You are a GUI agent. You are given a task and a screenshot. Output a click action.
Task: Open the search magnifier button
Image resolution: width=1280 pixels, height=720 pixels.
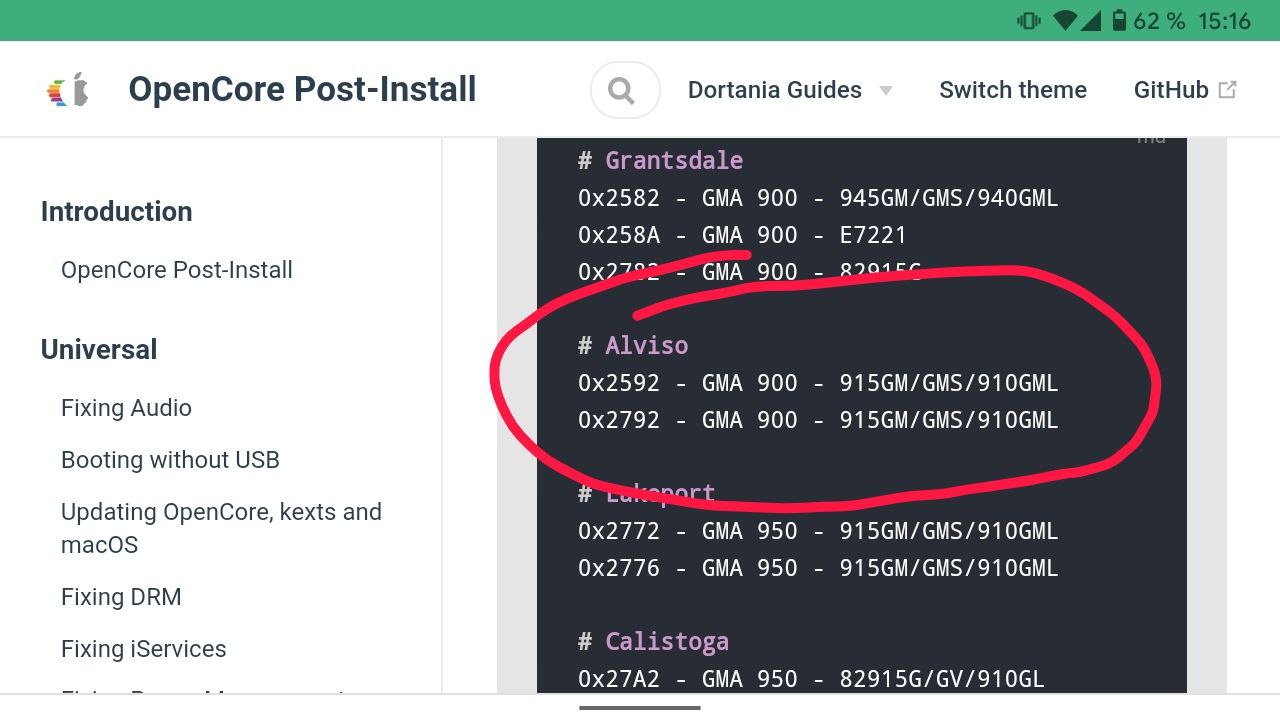coord(624,90)
